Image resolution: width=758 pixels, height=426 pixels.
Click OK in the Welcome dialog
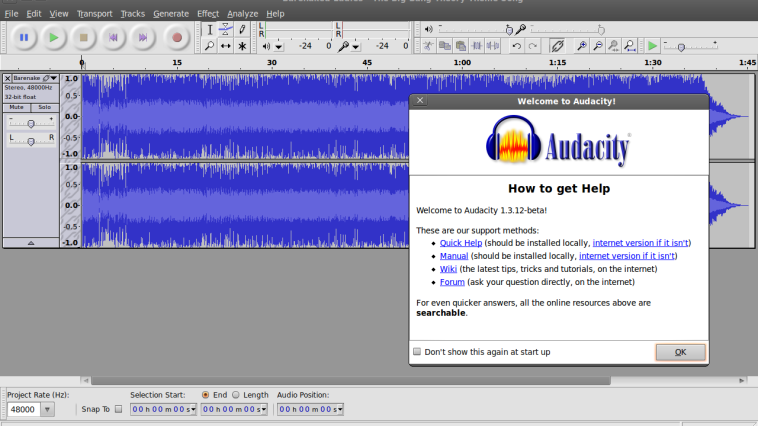680,352
